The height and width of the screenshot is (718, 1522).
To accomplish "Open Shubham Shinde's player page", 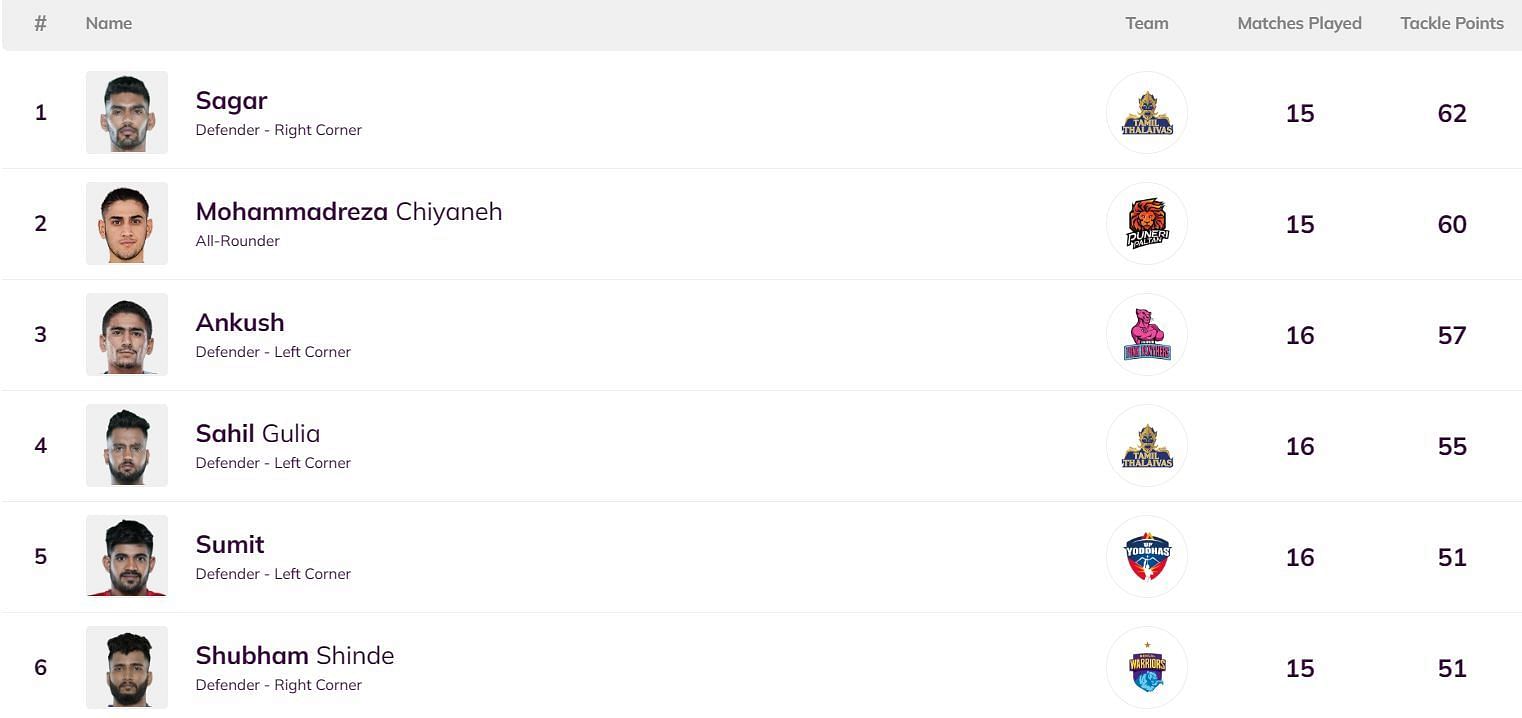I will (x=295, y=656).
